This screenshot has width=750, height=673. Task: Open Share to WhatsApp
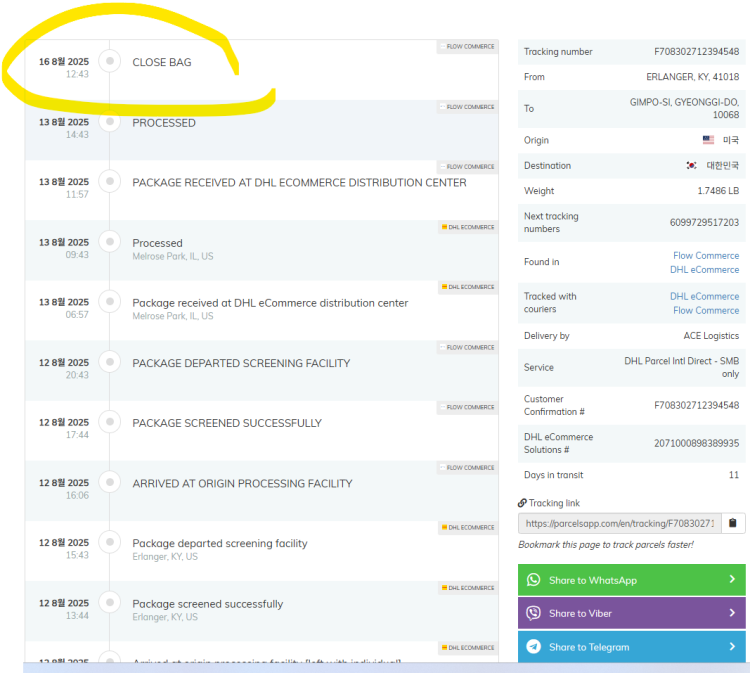coord(631,580)
